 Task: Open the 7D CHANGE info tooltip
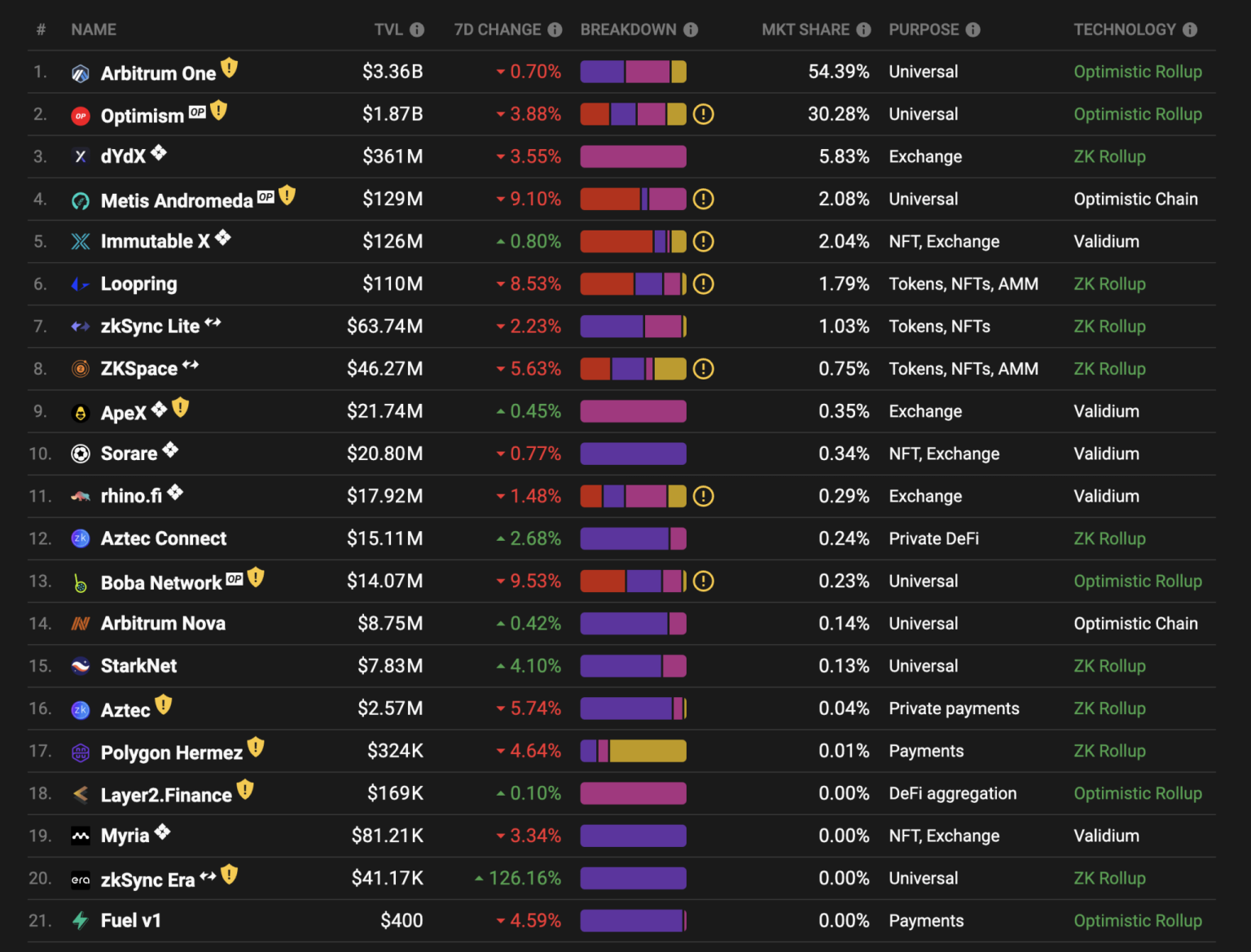(x=556, y=29)
